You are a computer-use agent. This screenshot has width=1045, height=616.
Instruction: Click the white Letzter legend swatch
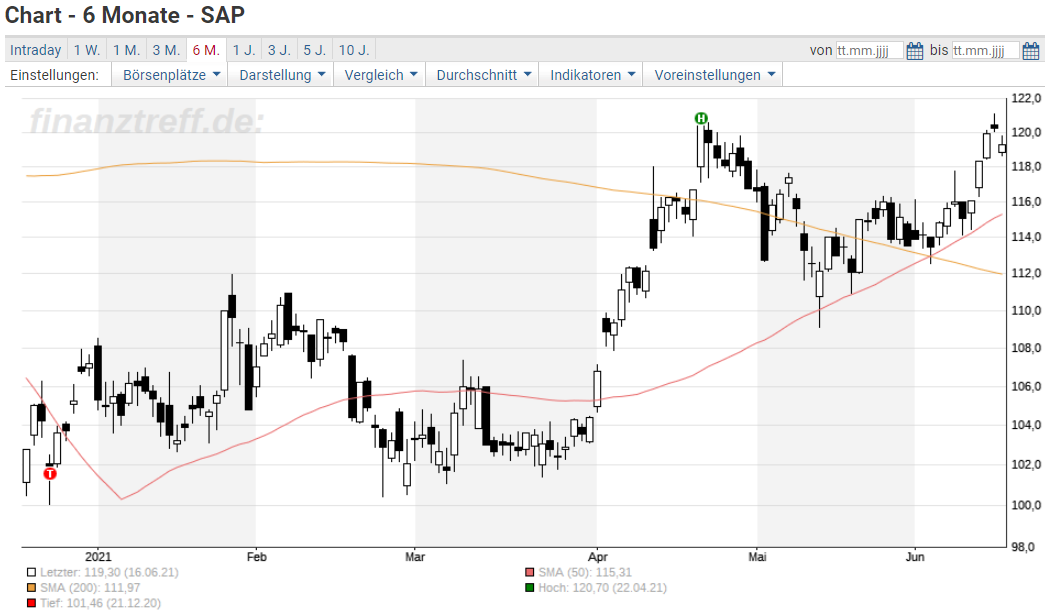(31, 573)
